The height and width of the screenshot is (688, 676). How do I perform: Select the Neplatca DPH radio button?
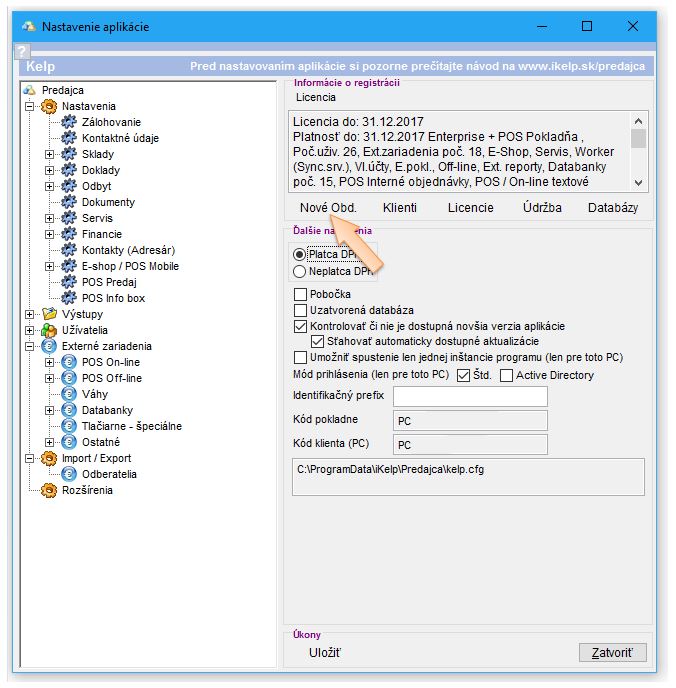299,271
